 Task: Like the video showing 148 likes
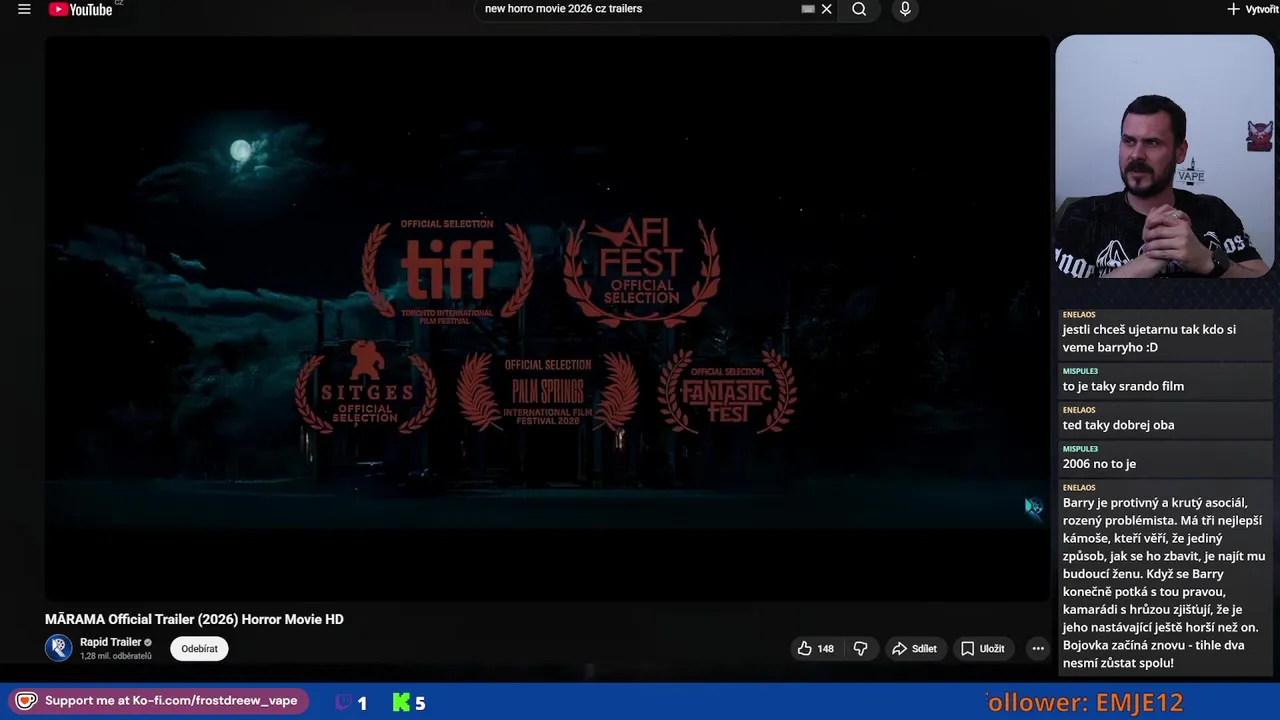coord(815,649)
